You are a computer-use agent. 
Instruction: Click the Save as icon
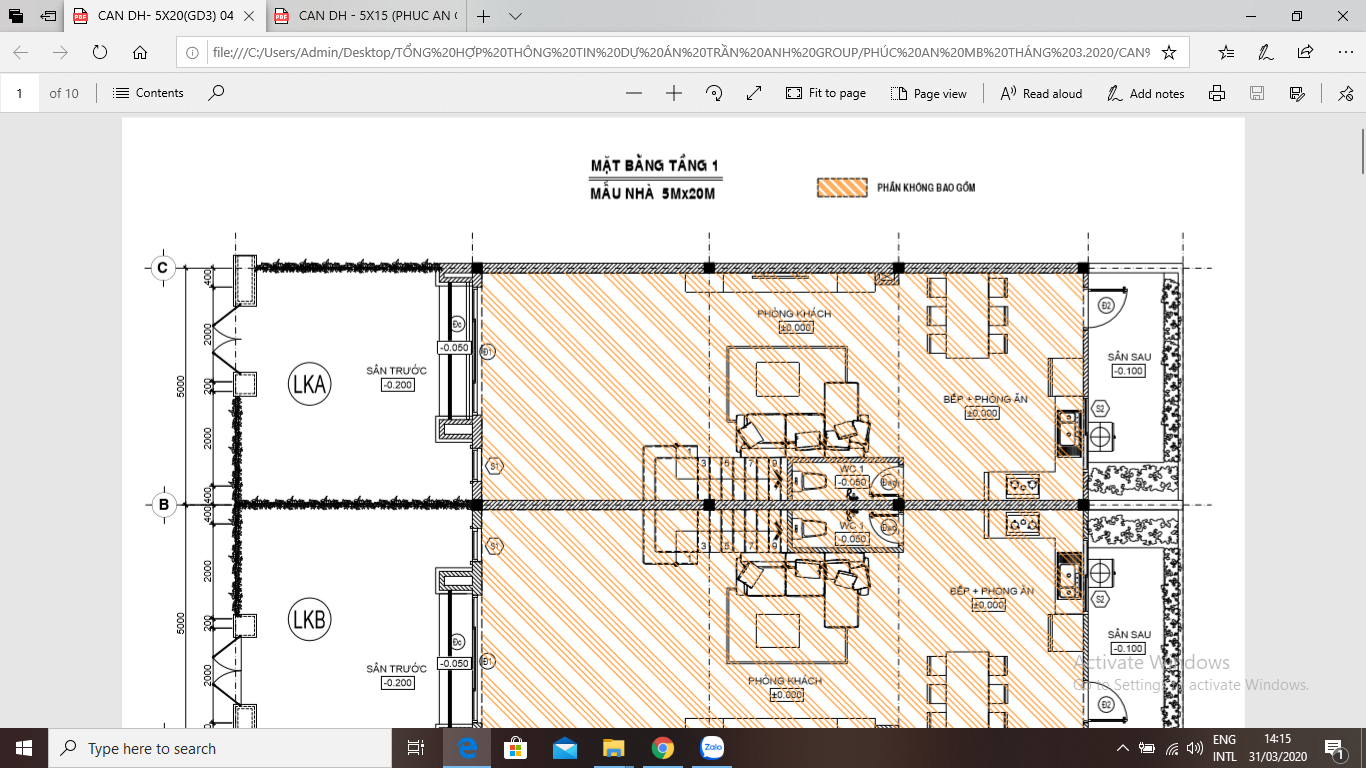[1297, 93]
